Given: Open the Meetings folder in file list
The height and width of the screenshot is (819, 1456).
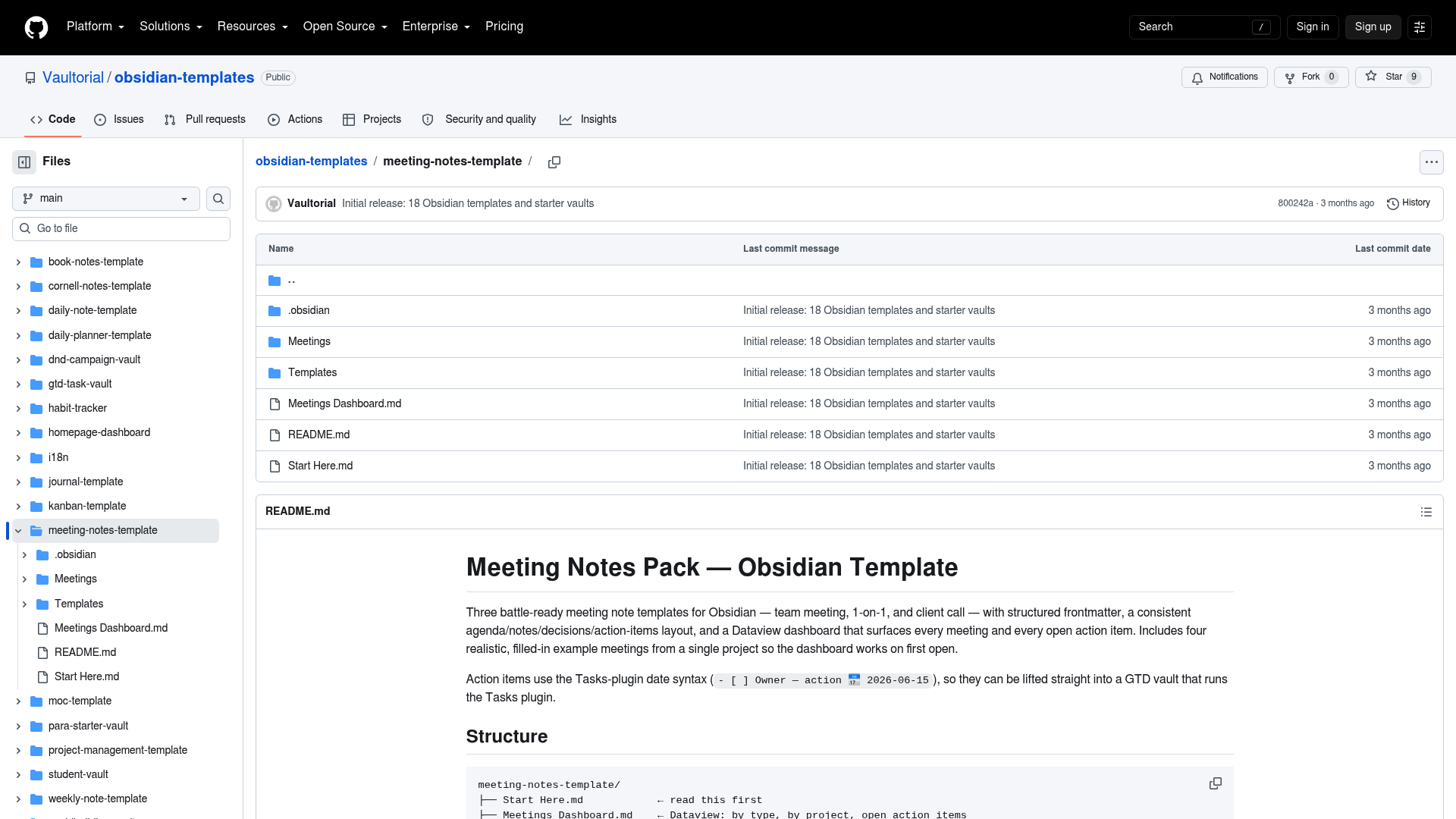Looking at the screenshot, I should point(309,342).
